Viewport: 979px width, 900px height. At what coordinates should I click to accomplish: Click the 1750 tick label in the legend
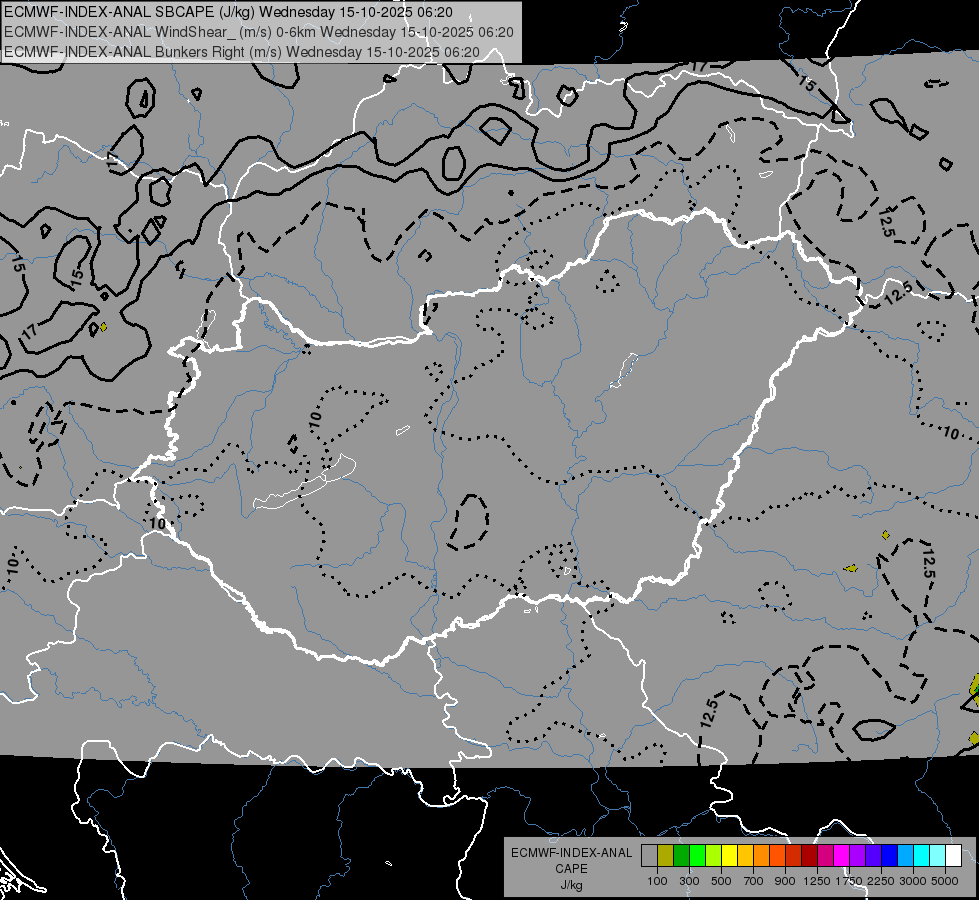tap(849, 881)
